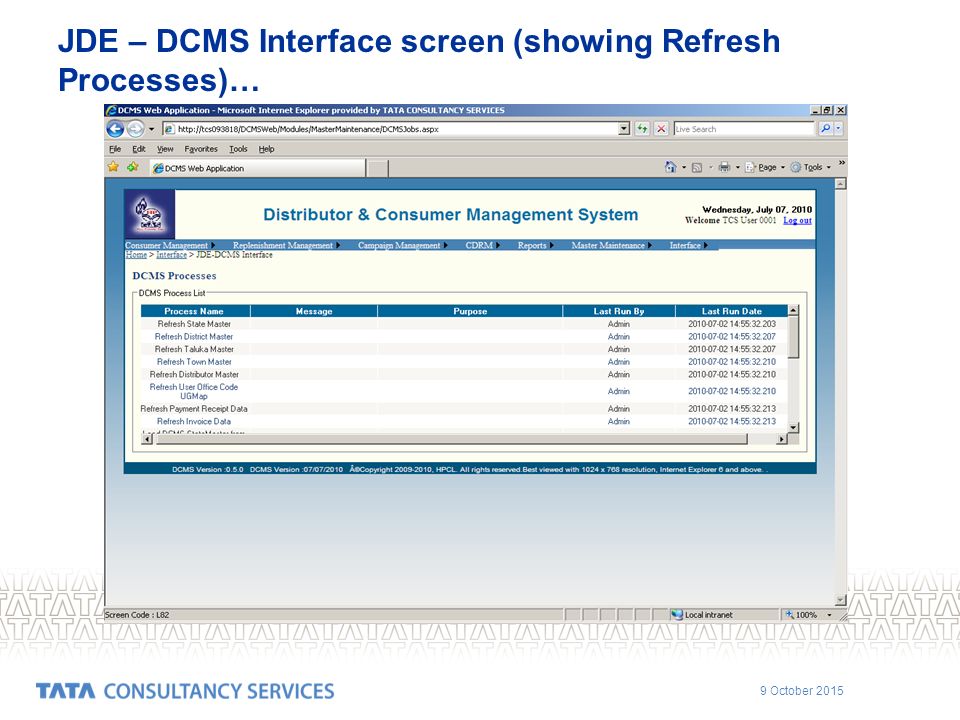Click process list scroll left arrow
Image resolution: width=960 pixels, height=720 pixels.
[147, 439]
